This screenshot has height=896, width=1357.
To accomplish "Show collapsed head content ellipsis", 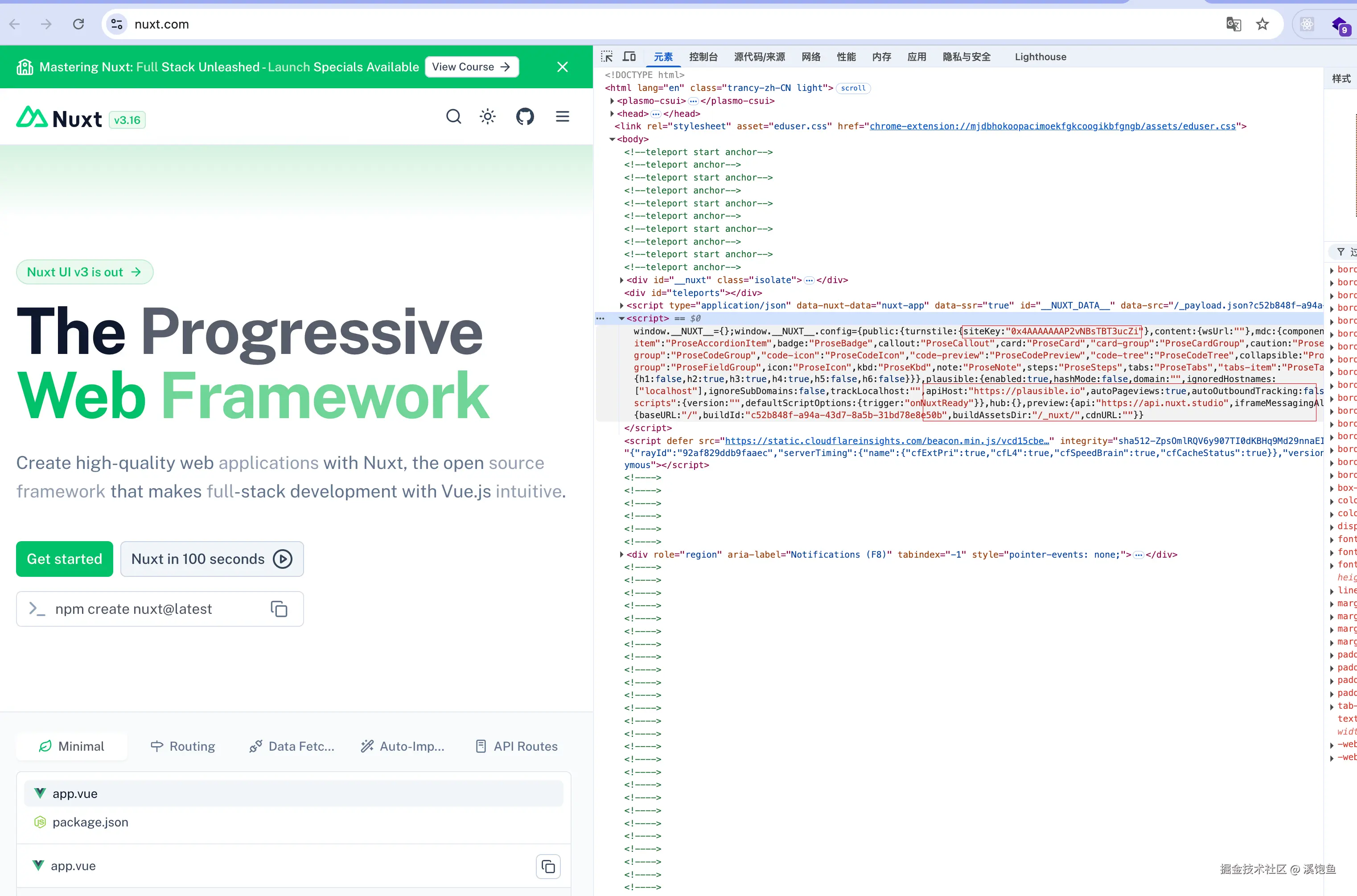I will tap(656, 114).
